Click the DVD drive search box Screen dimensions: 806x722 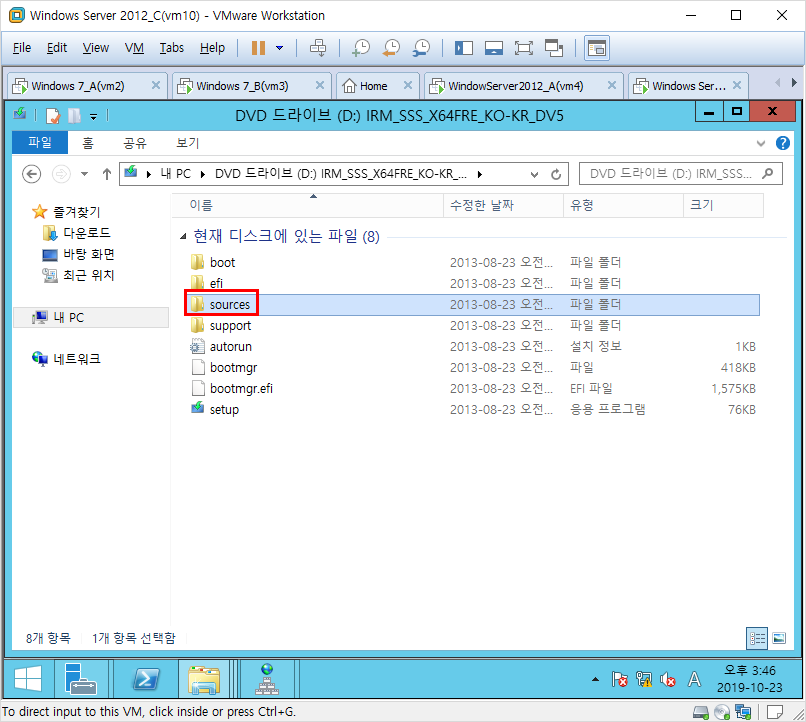[680, 174]
